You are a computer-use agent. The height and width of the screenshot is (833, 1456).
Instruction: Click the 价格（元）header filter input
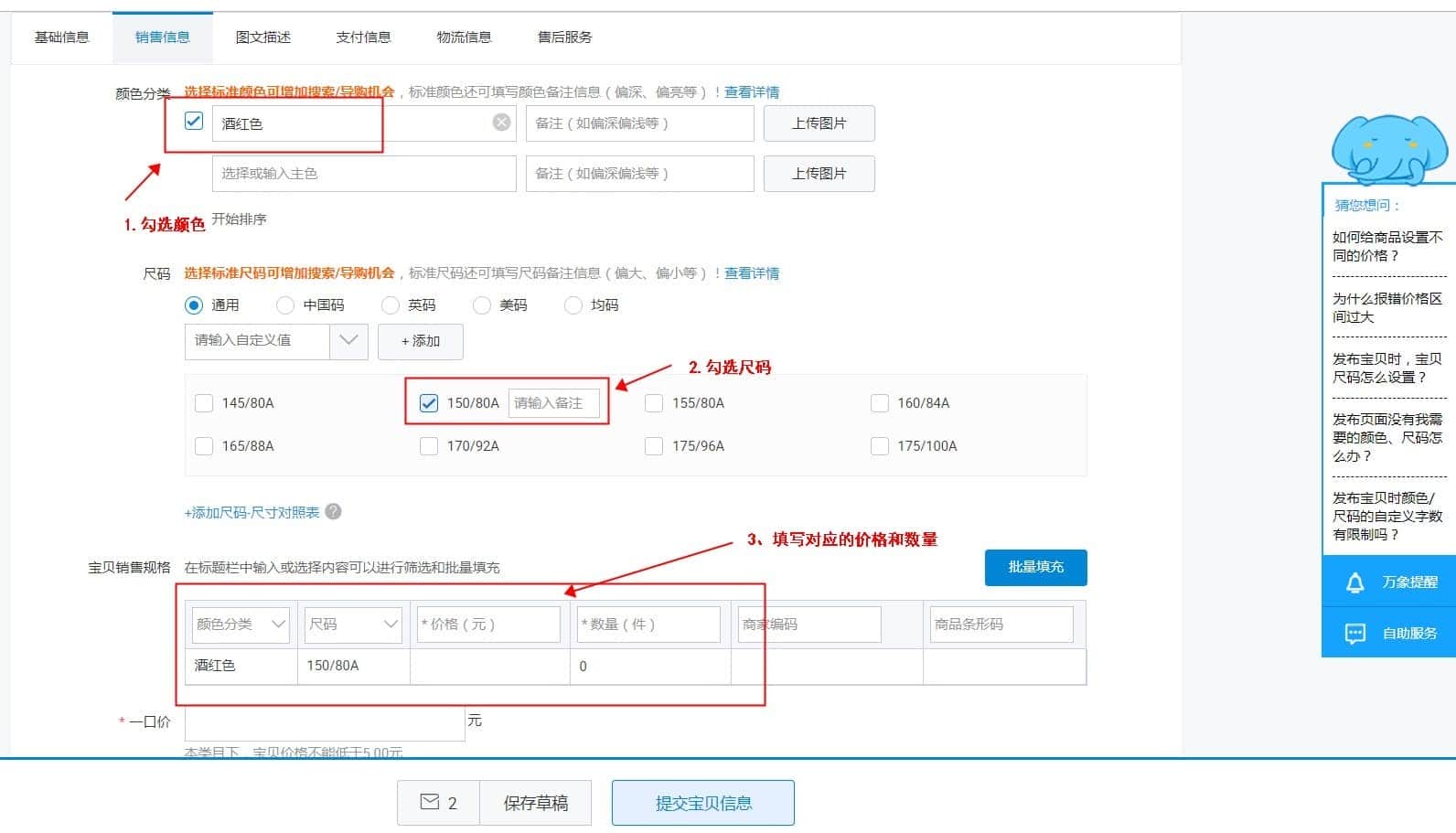coord(488,625)
